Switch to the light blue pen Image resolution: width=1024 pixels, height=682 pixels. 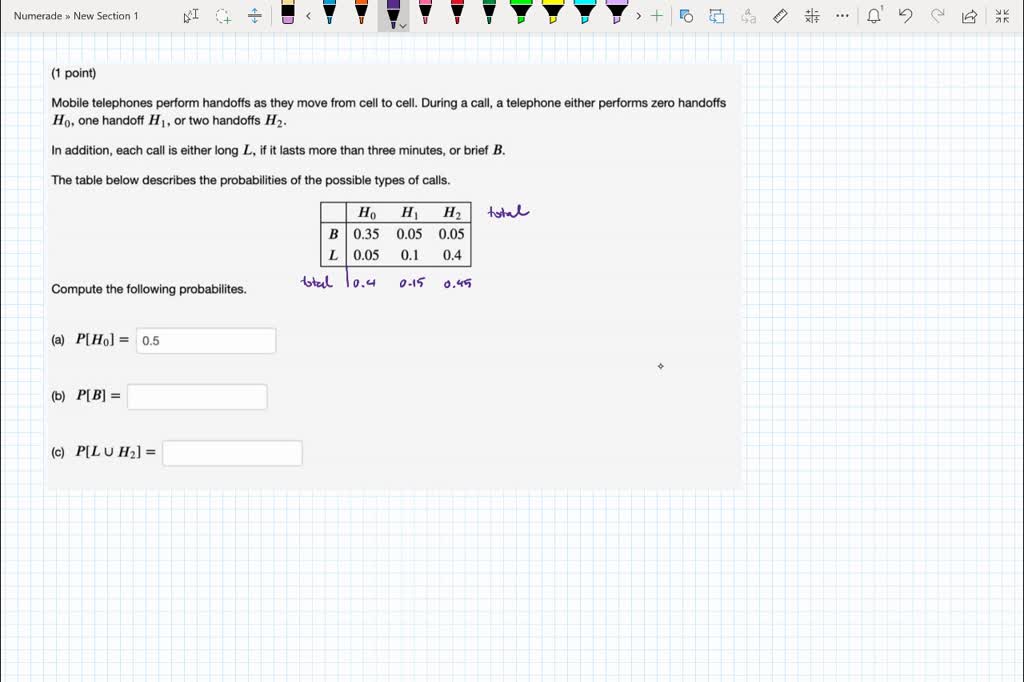(x=330, y=13)
